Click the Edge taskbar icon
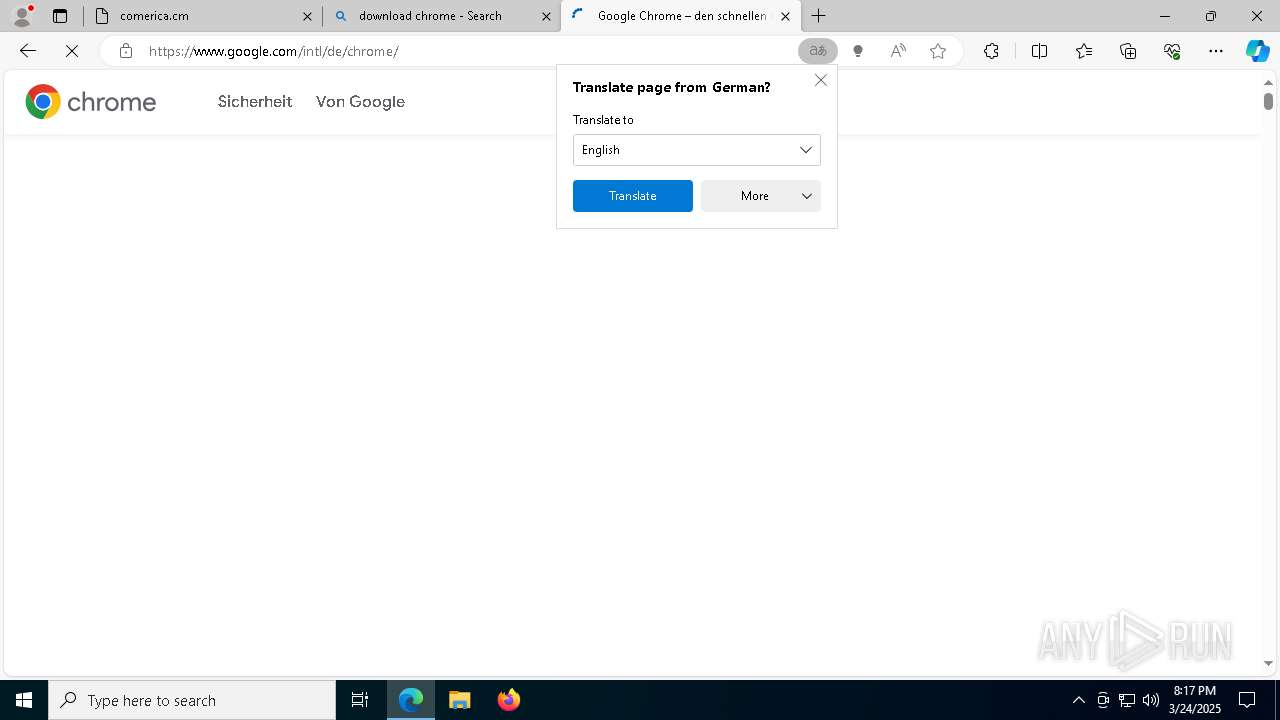This screenshot has height=720, width=1280. [x=411, y=700]
